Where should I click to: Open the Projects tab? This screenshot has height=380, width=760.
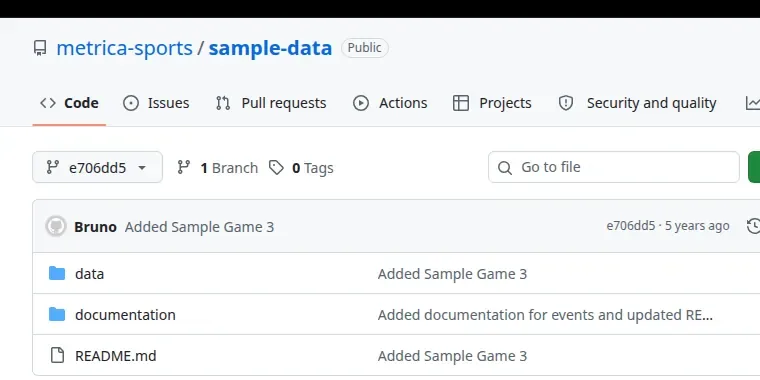coord(492,103)
